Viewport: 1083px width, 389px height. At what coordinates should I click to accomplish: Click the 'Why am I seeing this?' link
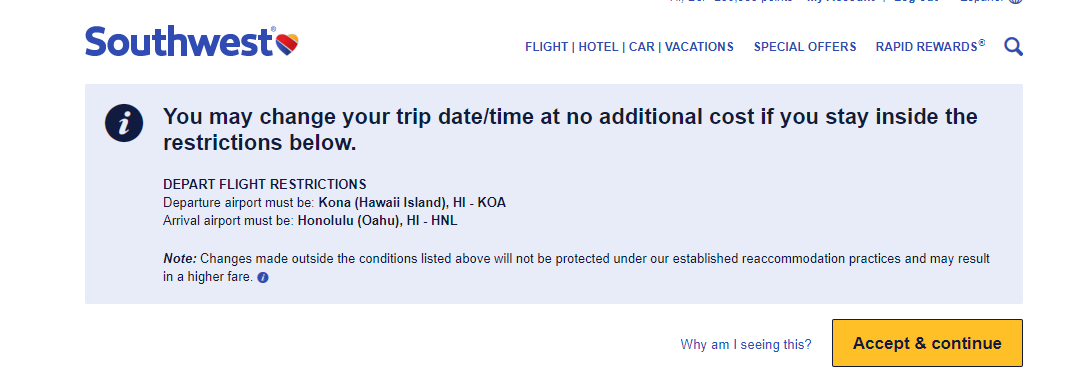[746, 344]
